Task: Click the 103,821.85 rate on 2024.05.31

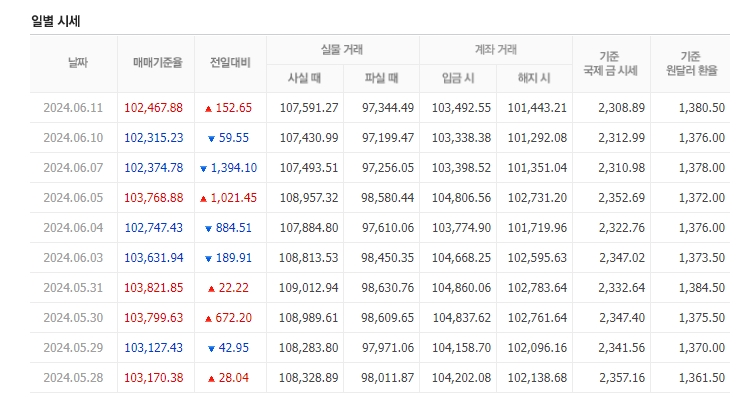Action: (154, 288)
